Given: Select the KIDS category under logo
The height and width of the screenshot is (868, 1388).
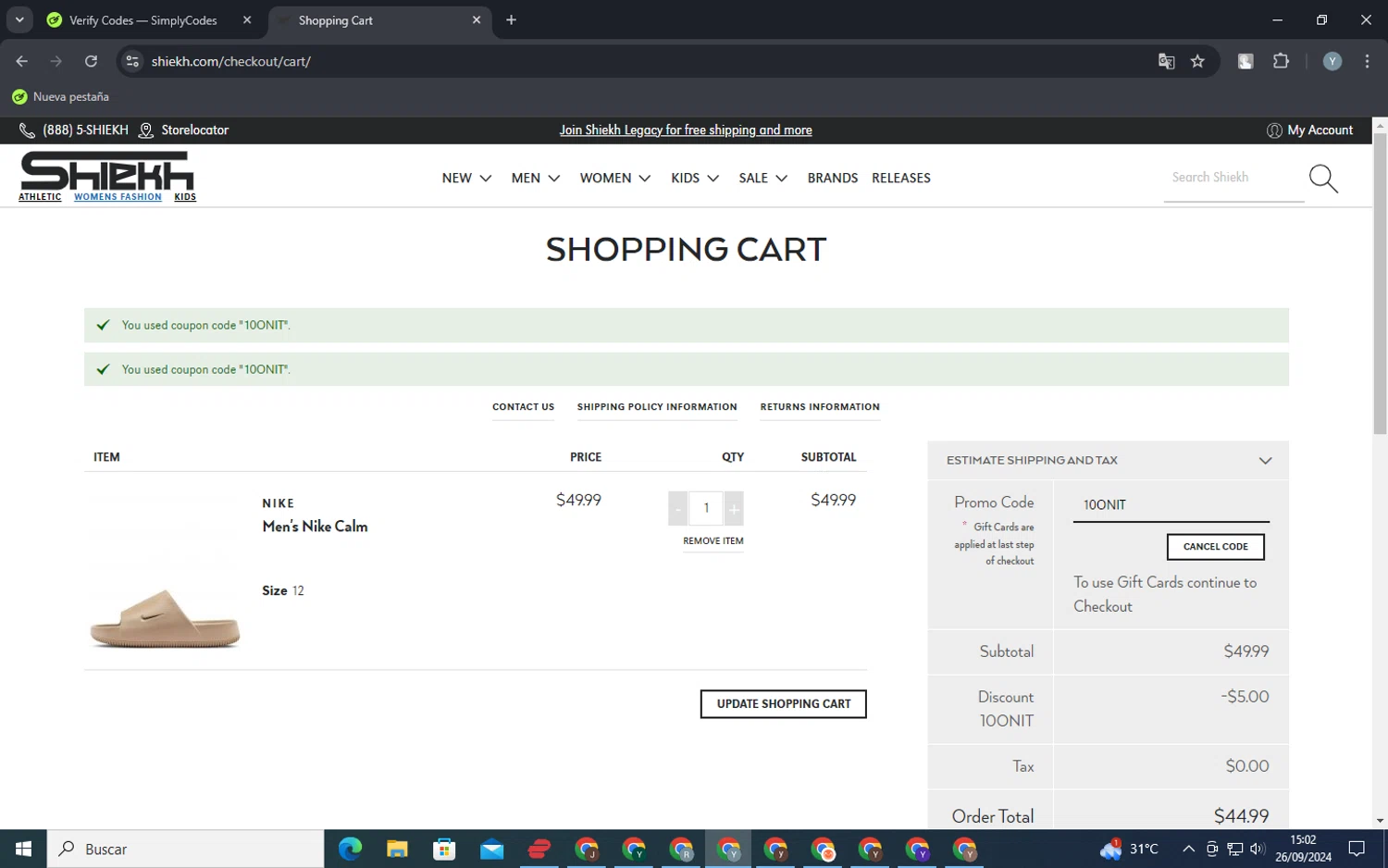Looking at the screenshot, I should 185,197.
